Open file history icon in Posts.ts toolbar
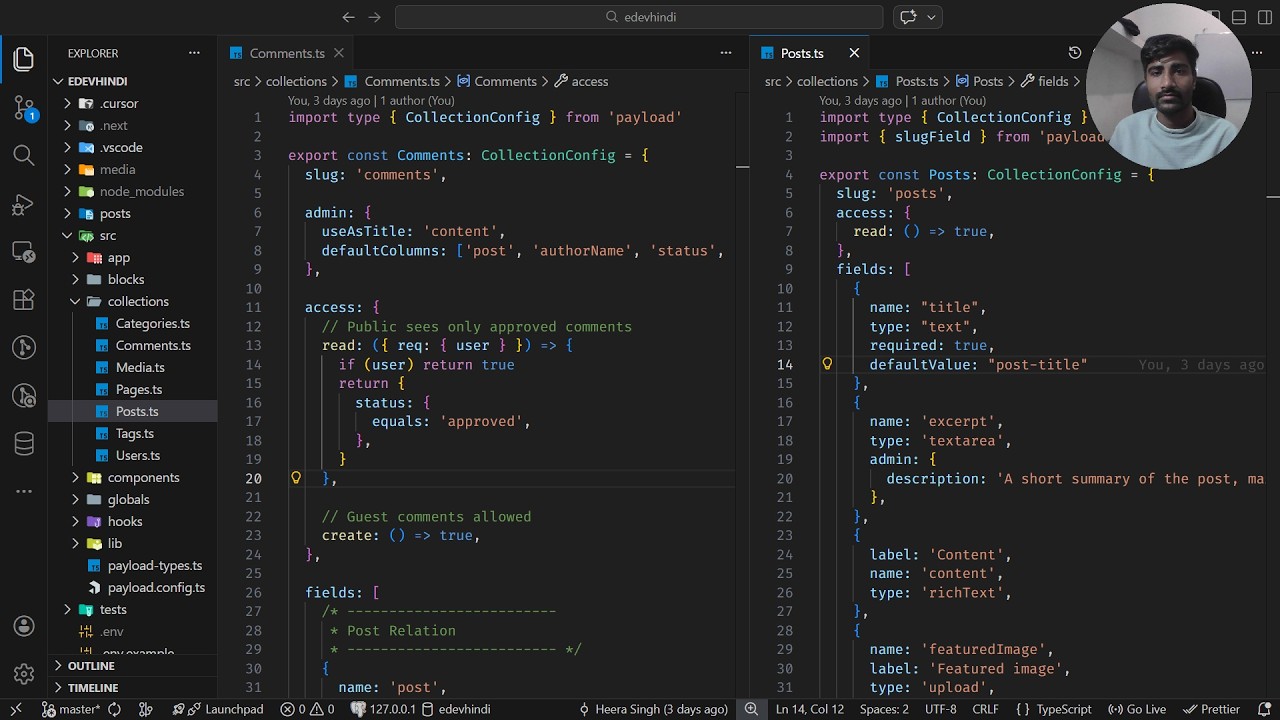Viewport: 1280px width, 720px height. point(1075,53)
